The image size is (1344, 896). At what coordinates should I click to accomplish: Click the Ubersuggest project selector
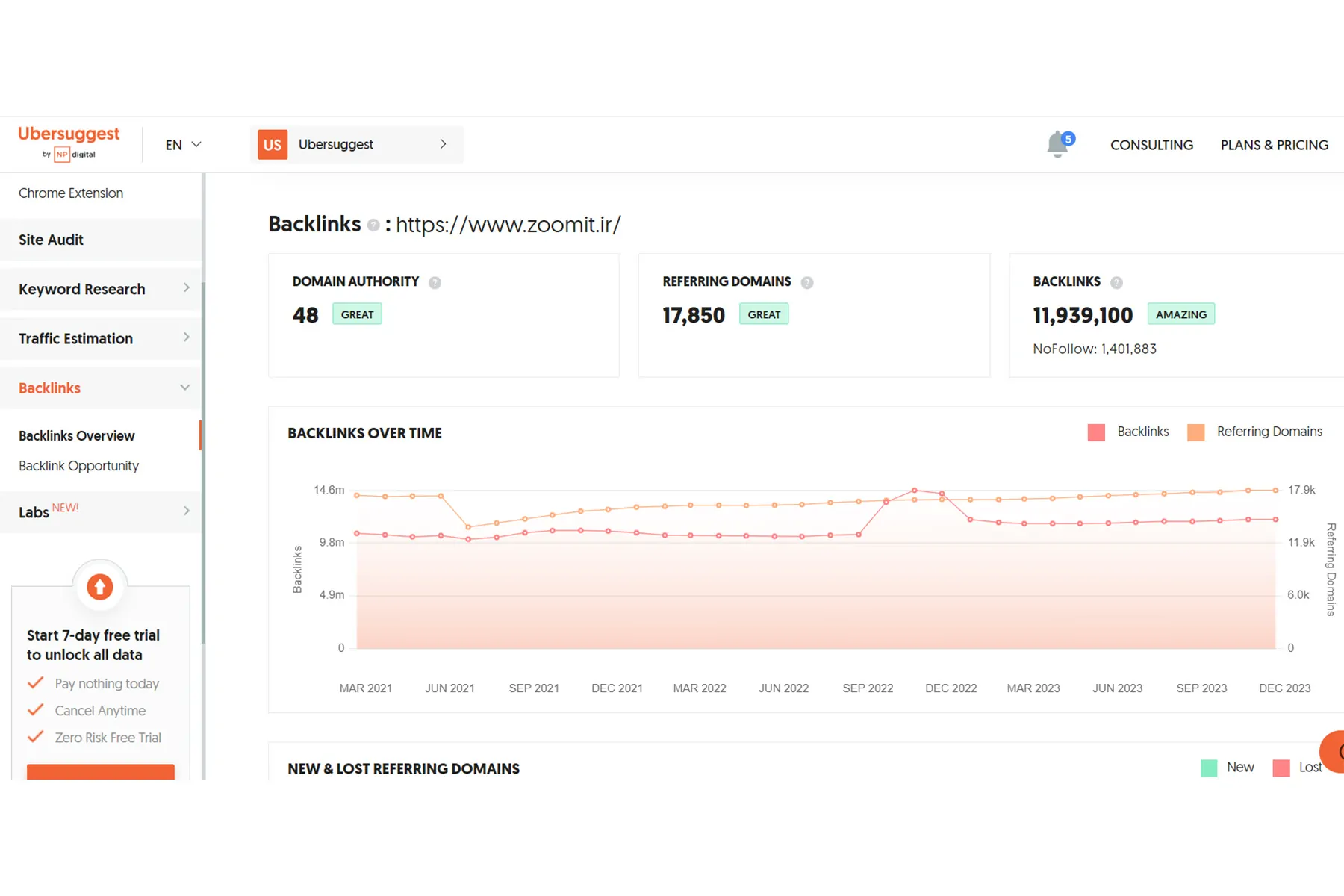pyautogui.click(x=357, y=145)
